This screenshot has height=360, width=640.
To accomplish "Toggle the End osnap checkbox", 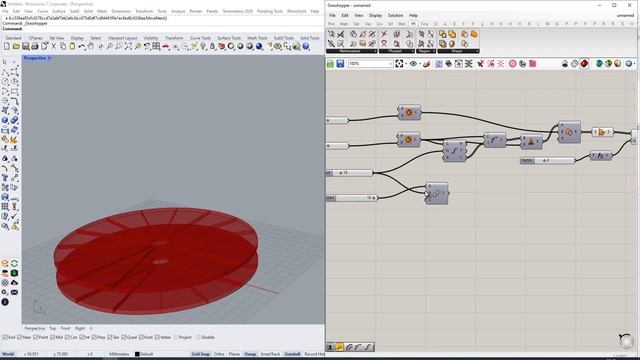I will [5, 337].
